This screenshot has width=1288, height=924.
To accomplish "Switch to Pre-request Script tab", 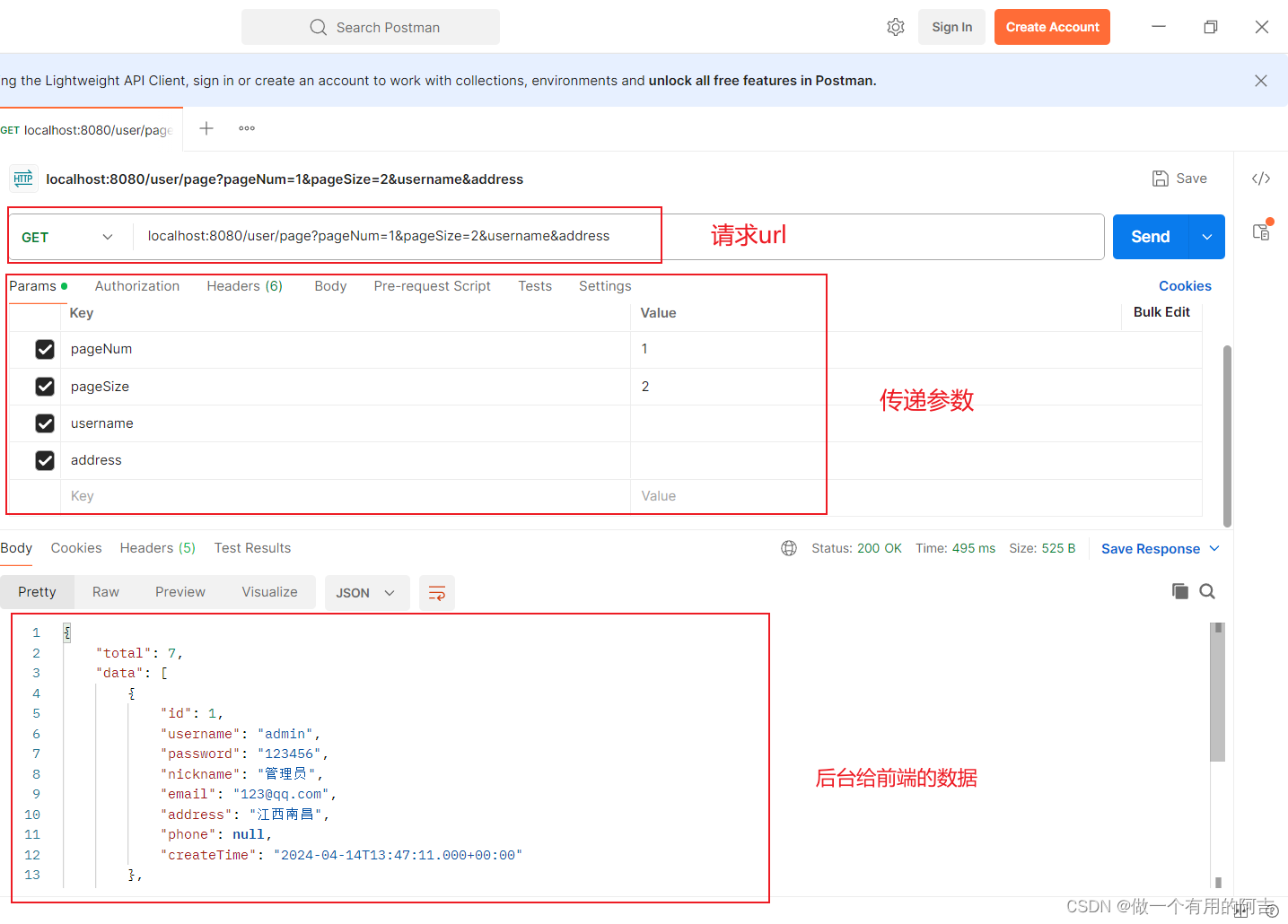I will click(x=433, y=286).
